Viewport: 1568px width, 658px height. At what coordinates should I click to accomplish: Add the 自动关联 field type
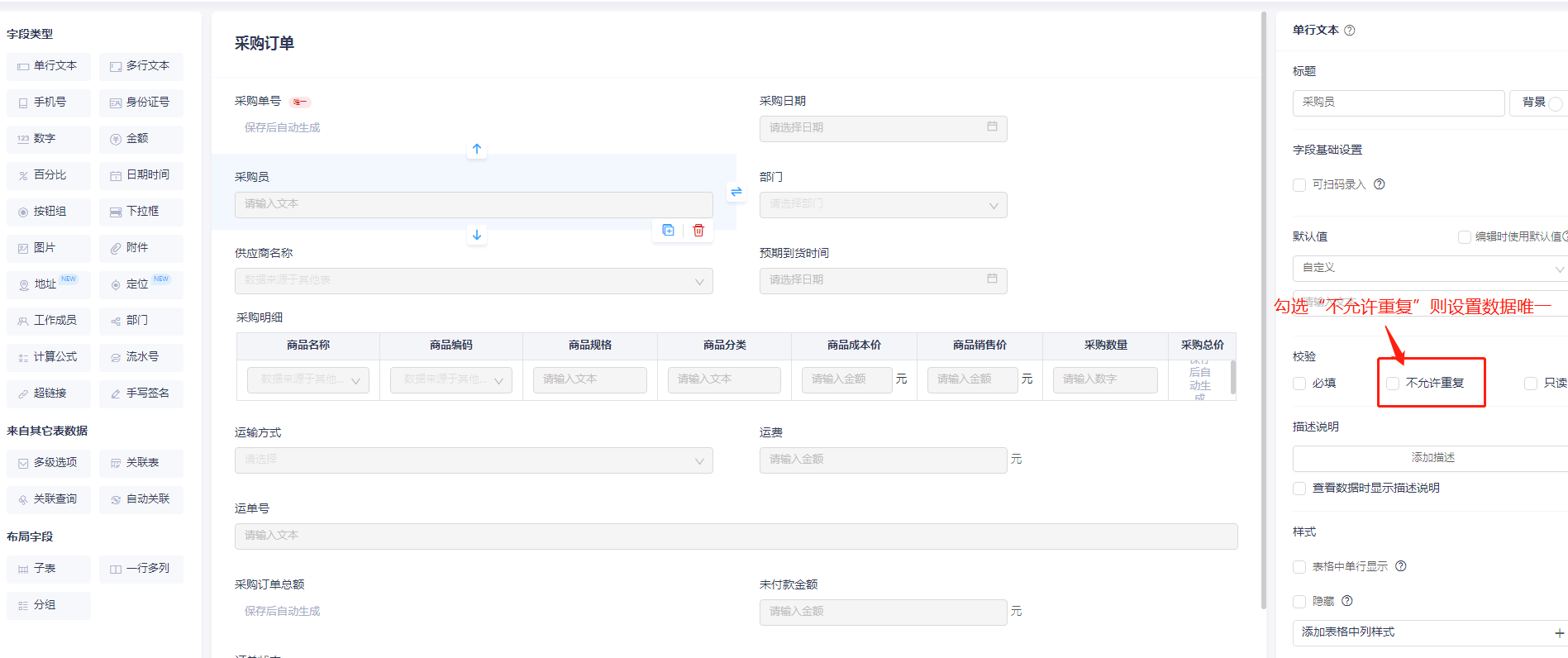click(x=141, y=499)
